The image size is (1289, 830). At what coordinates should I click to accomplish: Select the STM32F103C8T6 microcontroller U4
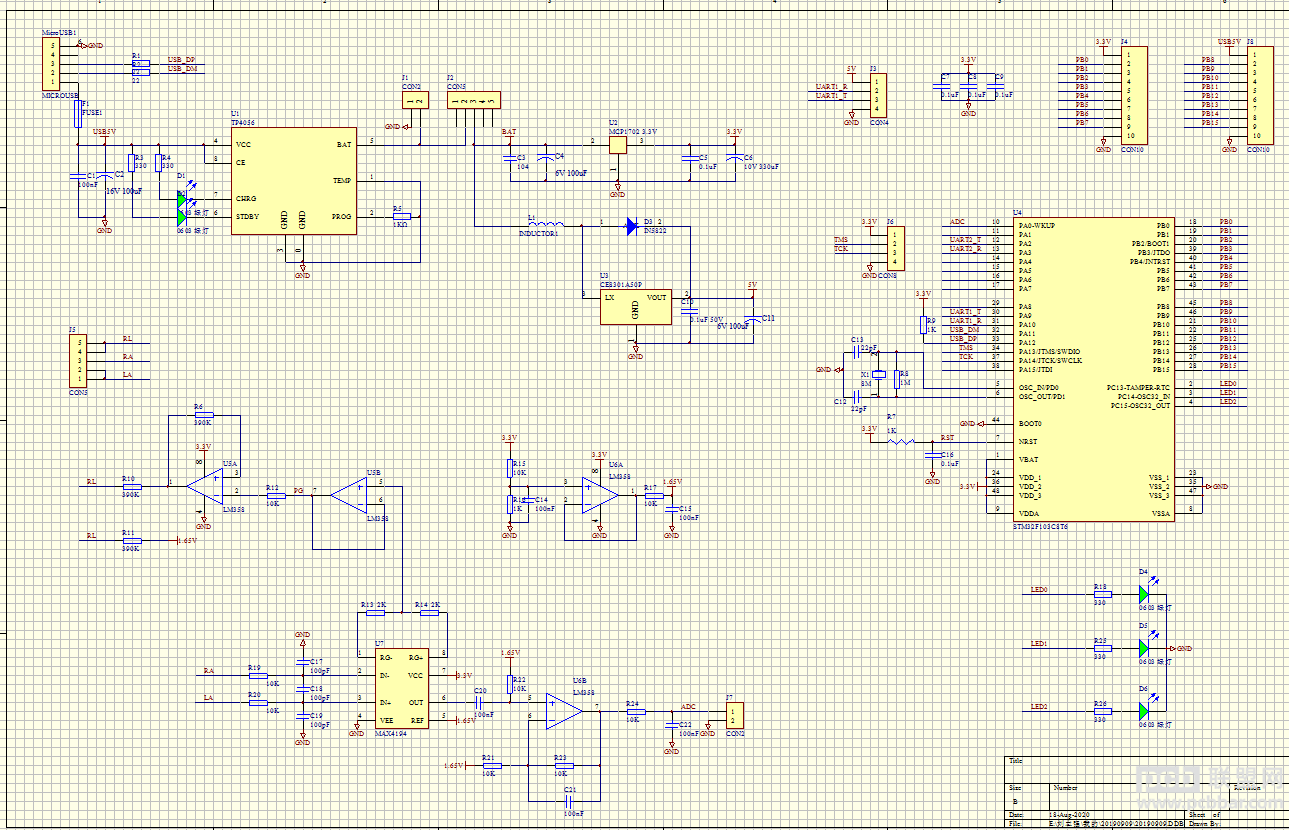pos(1093,369)
